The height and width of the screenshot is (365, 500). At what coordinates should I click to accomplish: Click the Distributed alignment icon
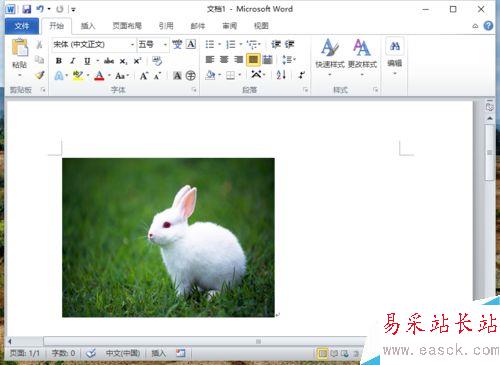pos(267,60)
